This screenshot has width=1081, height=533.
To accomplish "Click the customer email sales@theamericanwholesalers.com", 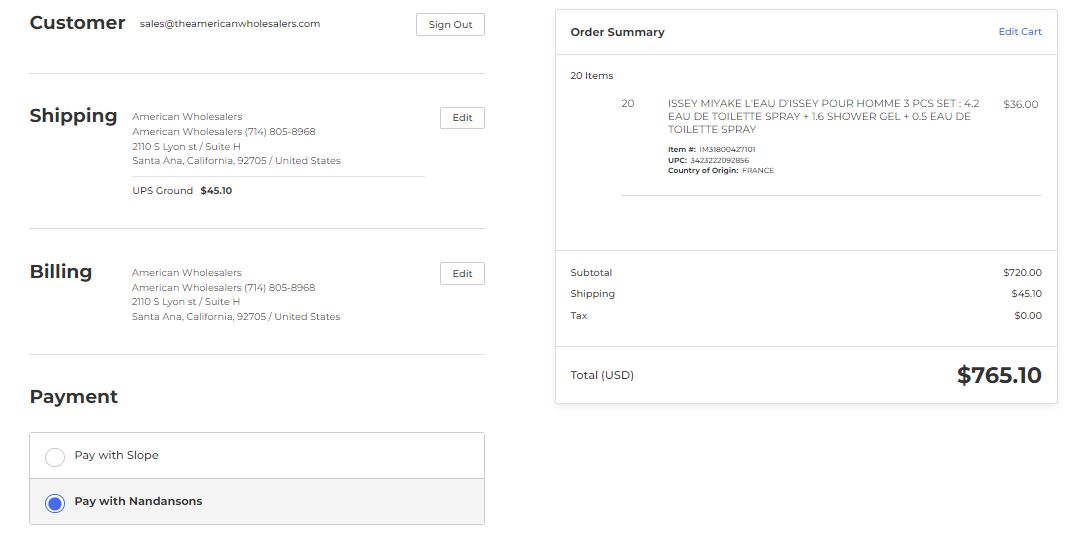I will 230,23.
